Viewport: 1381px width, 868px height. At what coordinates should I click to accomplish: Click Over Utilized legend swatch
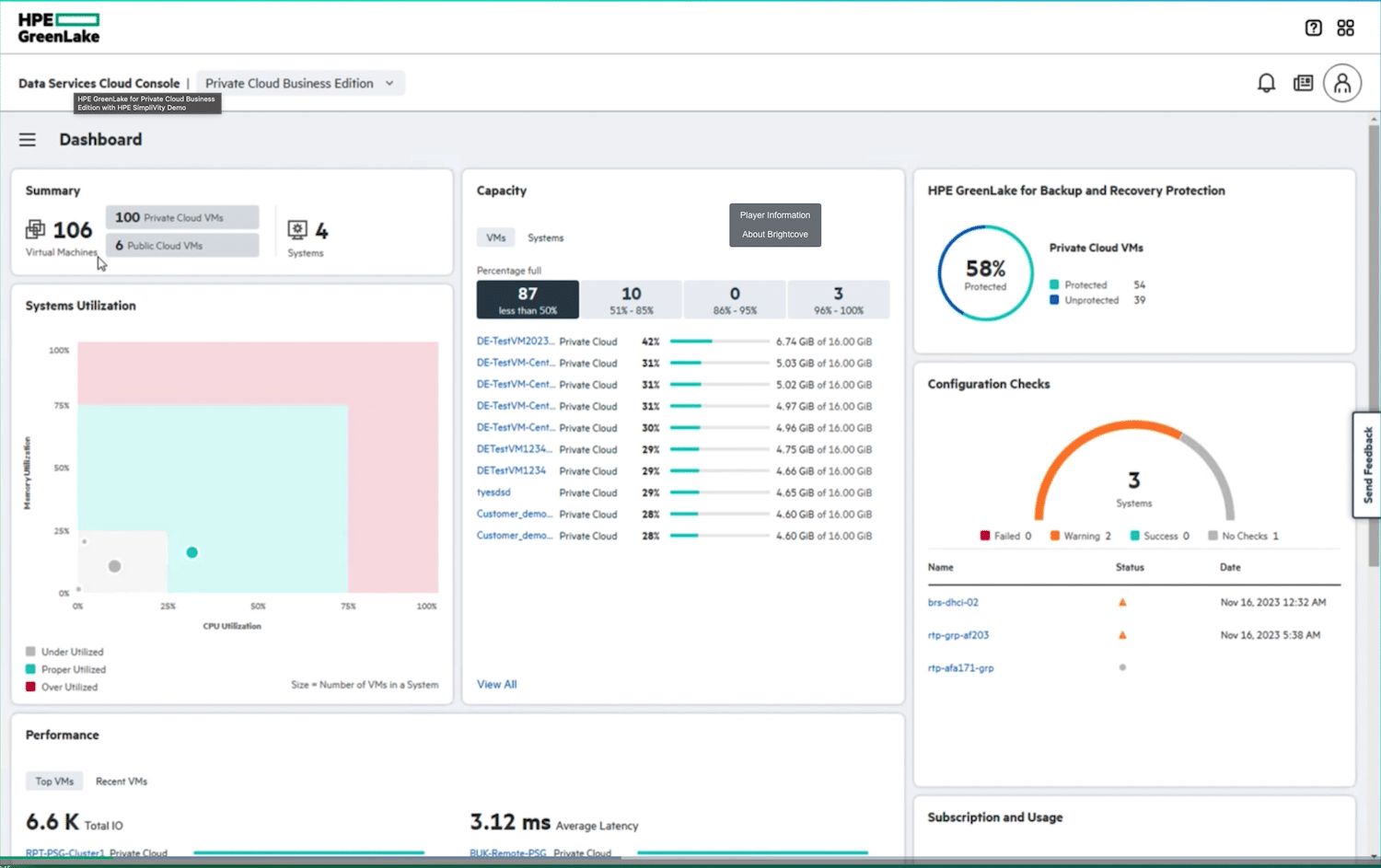(30, 687)
